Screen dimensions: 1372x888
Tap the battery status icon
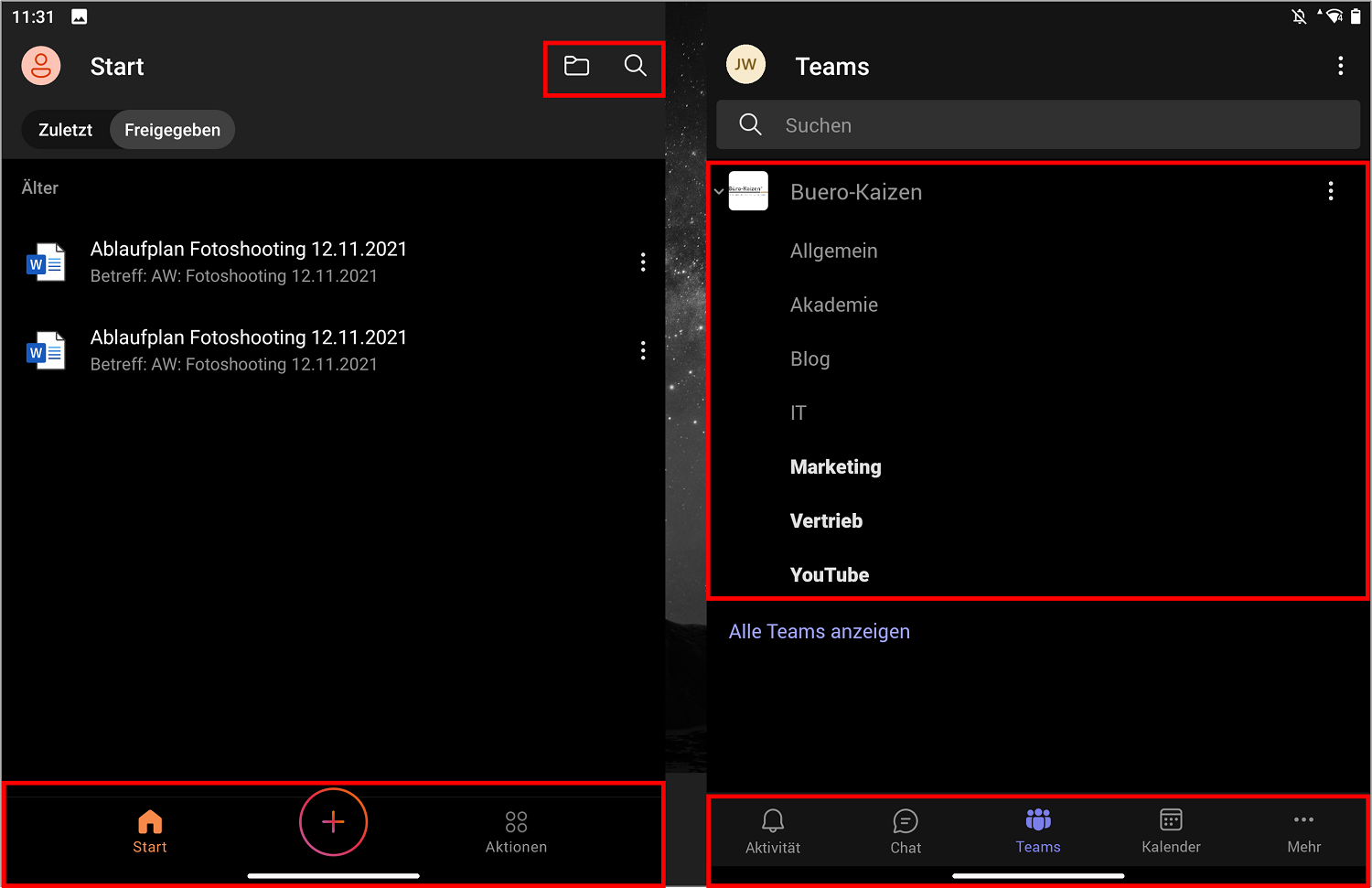1356,16
